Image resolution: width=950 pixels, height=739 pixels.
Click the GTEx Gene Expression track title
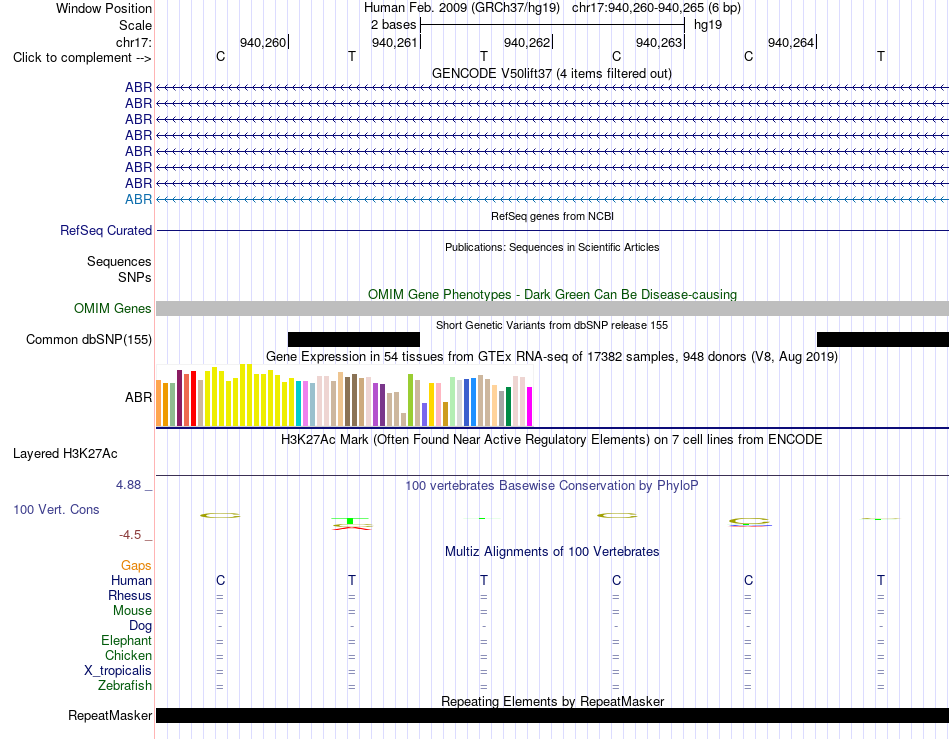coord(552,356)
